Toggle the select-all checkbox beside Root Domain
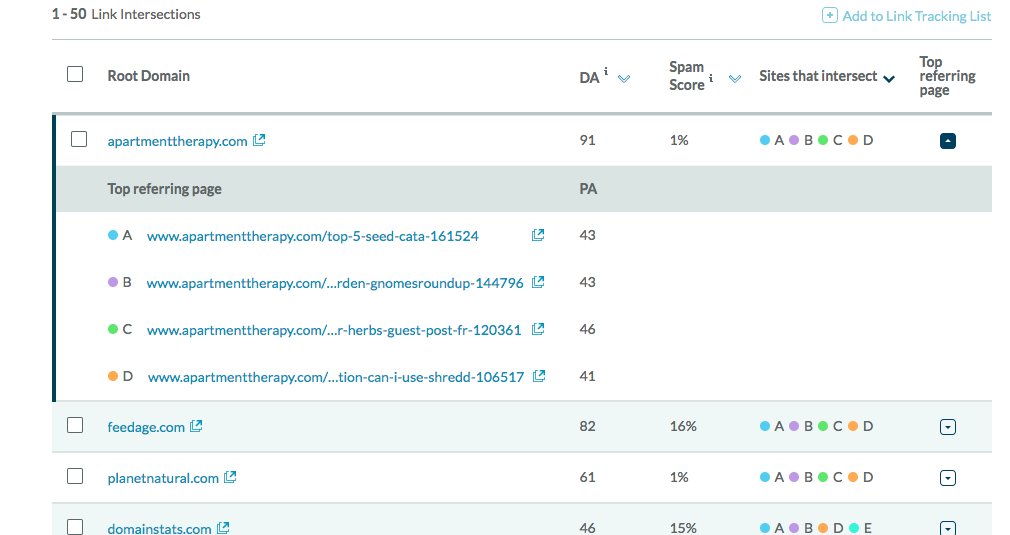1010x535 pixels. point(75,74)
